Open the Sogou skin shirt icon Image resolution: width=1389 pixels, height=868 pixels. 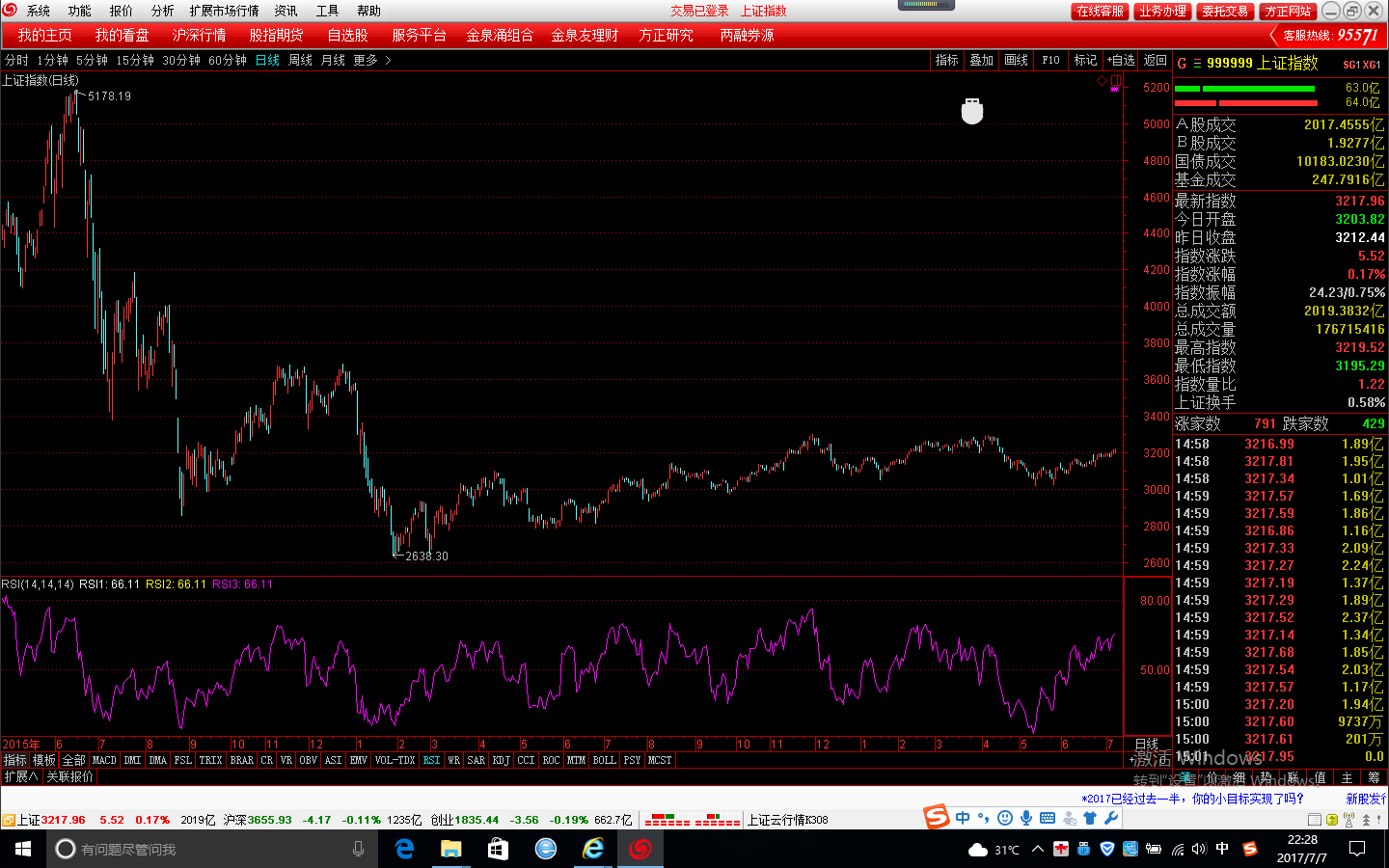pos(1090,818)
